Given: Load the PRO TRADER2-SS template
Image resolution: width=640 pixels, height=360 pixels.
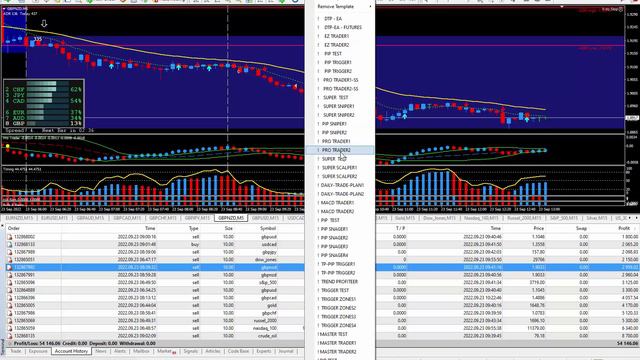Looking at the screenshot, I should [340, 89].
